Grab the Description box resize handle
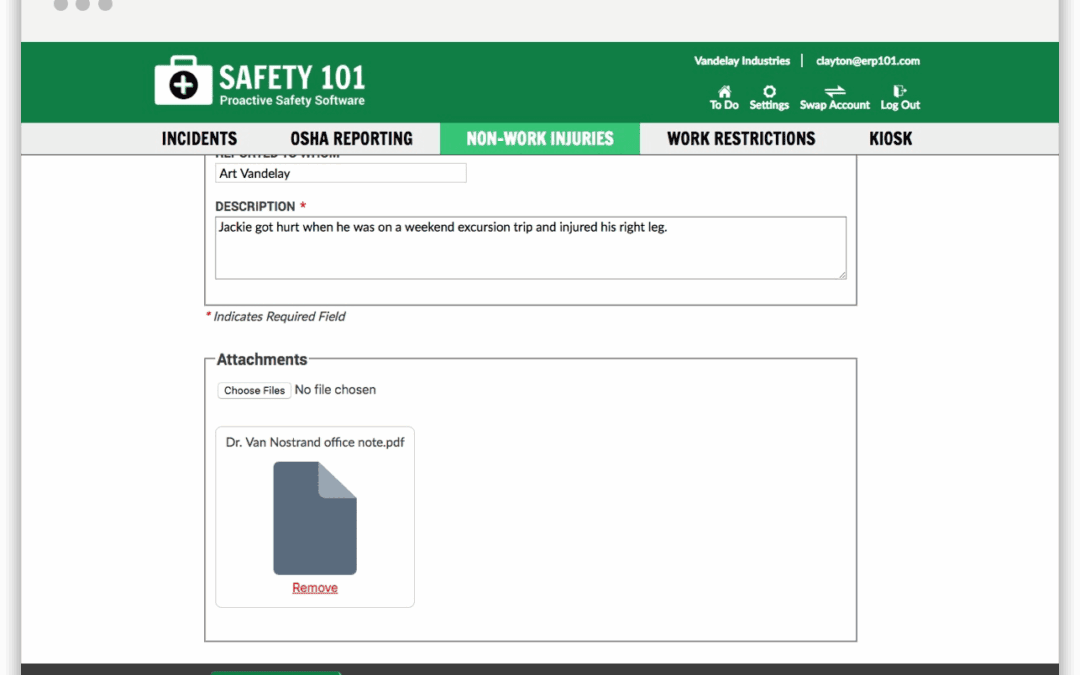 point(842,274)
